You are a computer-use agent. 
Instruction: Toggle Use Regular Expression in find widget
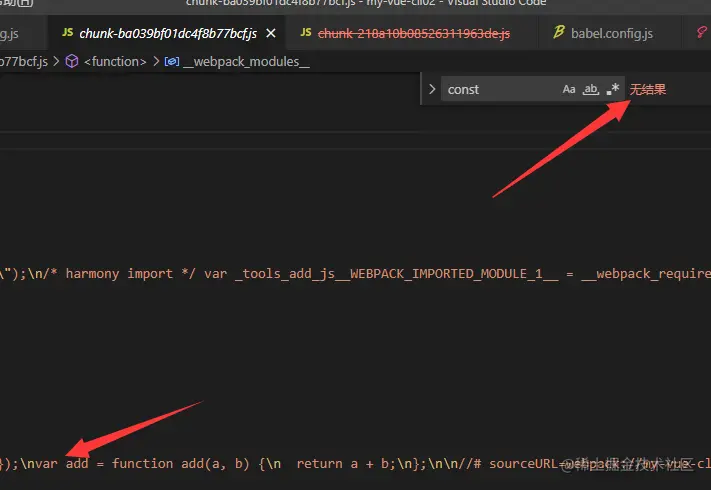(x=613, y=89)
